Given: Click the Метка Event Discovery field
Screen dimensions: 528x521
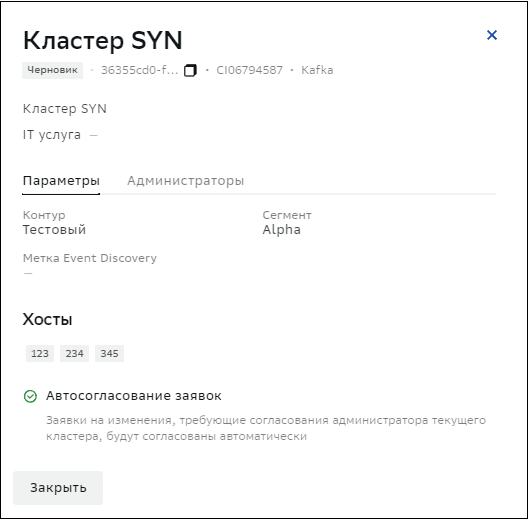Looking at the screenshot, I should click(x=90, y=265).
